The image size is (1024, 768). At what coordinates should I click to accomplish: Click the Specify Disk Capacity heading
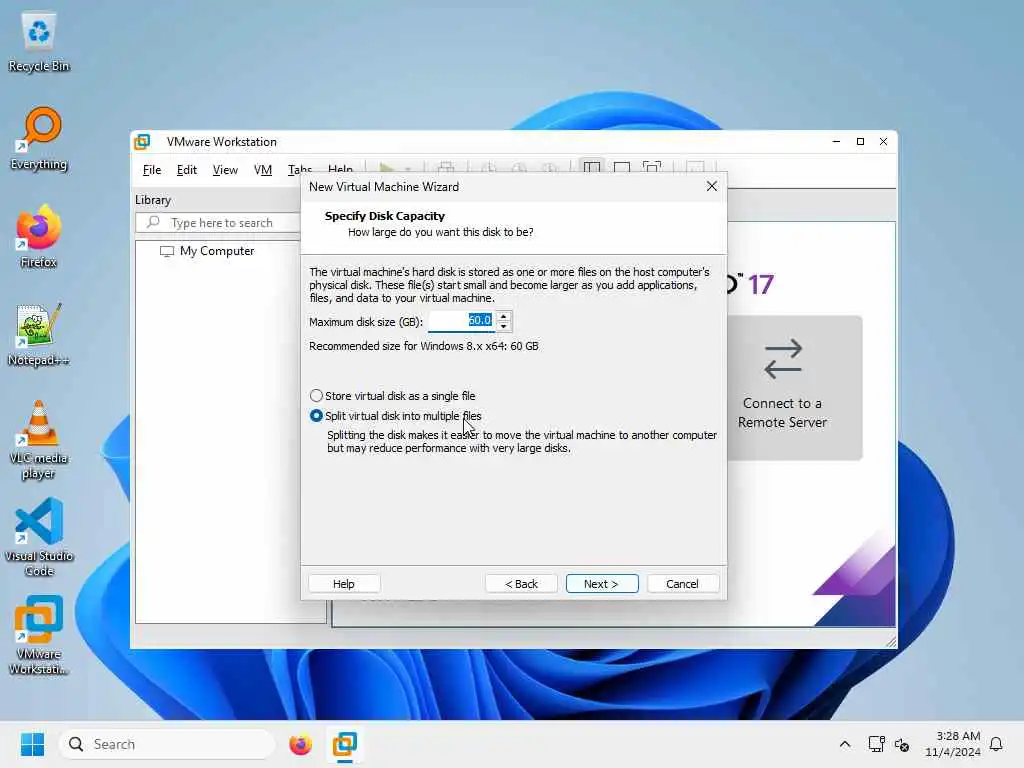[385, 216]
